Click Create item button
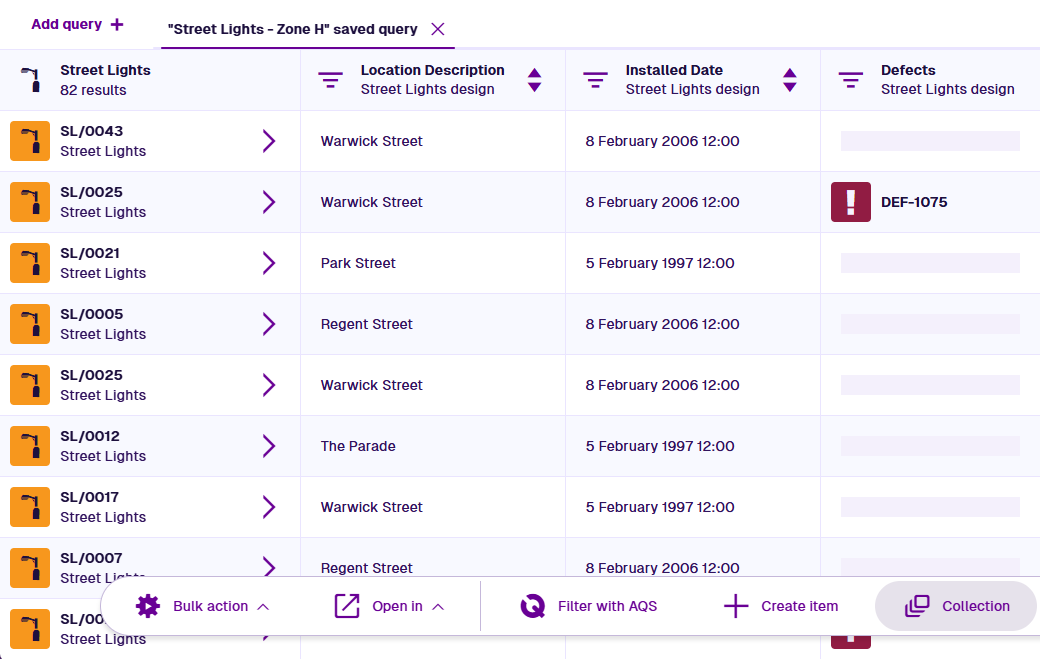1040x659 pixels. point(780,606)
